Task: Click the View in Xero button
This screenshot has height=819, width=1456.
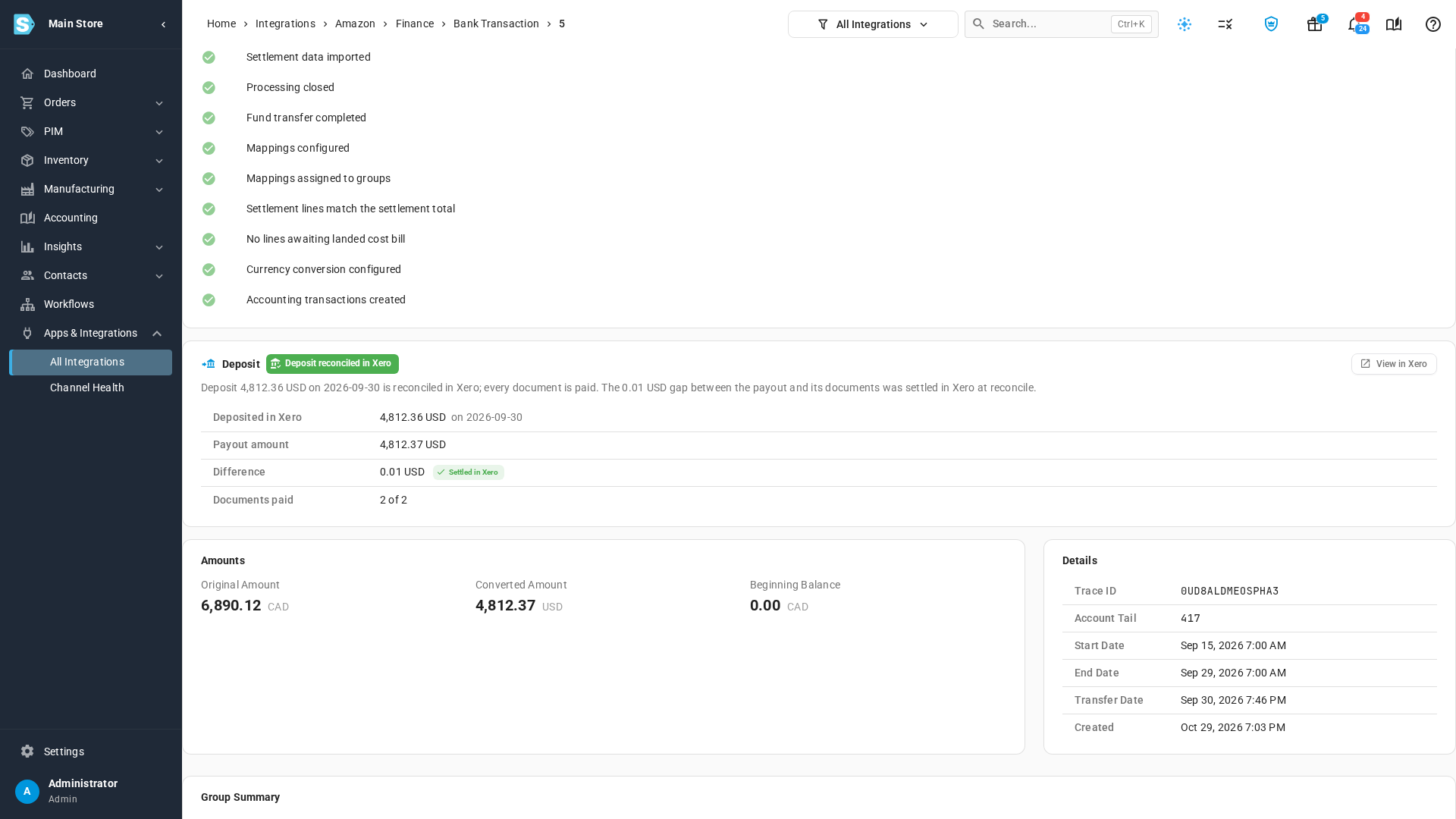Action: [1394, 364]
